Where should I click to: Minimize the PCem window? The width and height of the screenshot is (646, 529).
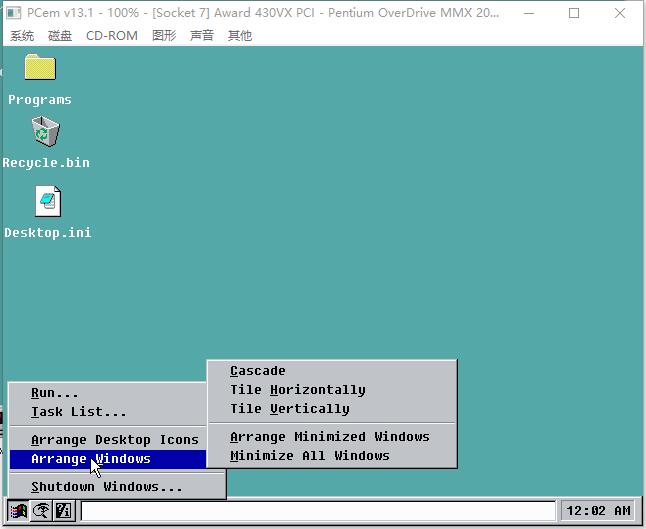pos(529,13)
